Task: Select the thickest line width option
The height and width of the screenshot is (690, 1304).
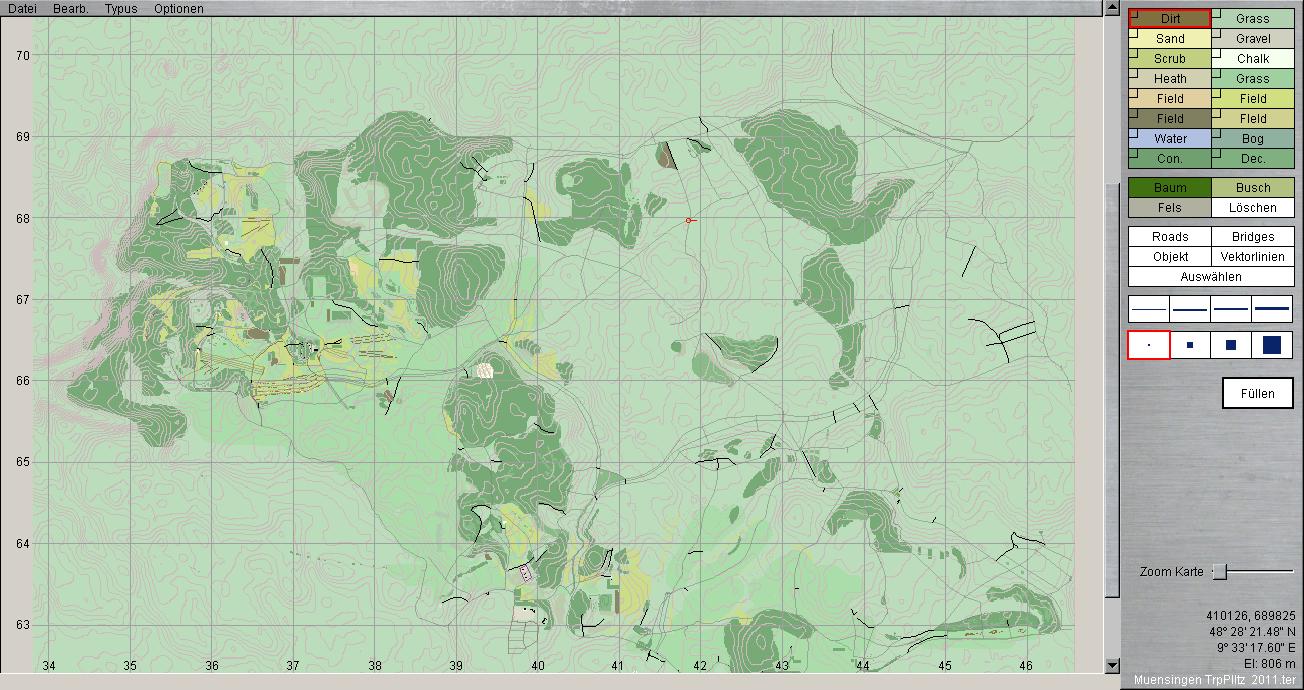Action: [1272, 309]
